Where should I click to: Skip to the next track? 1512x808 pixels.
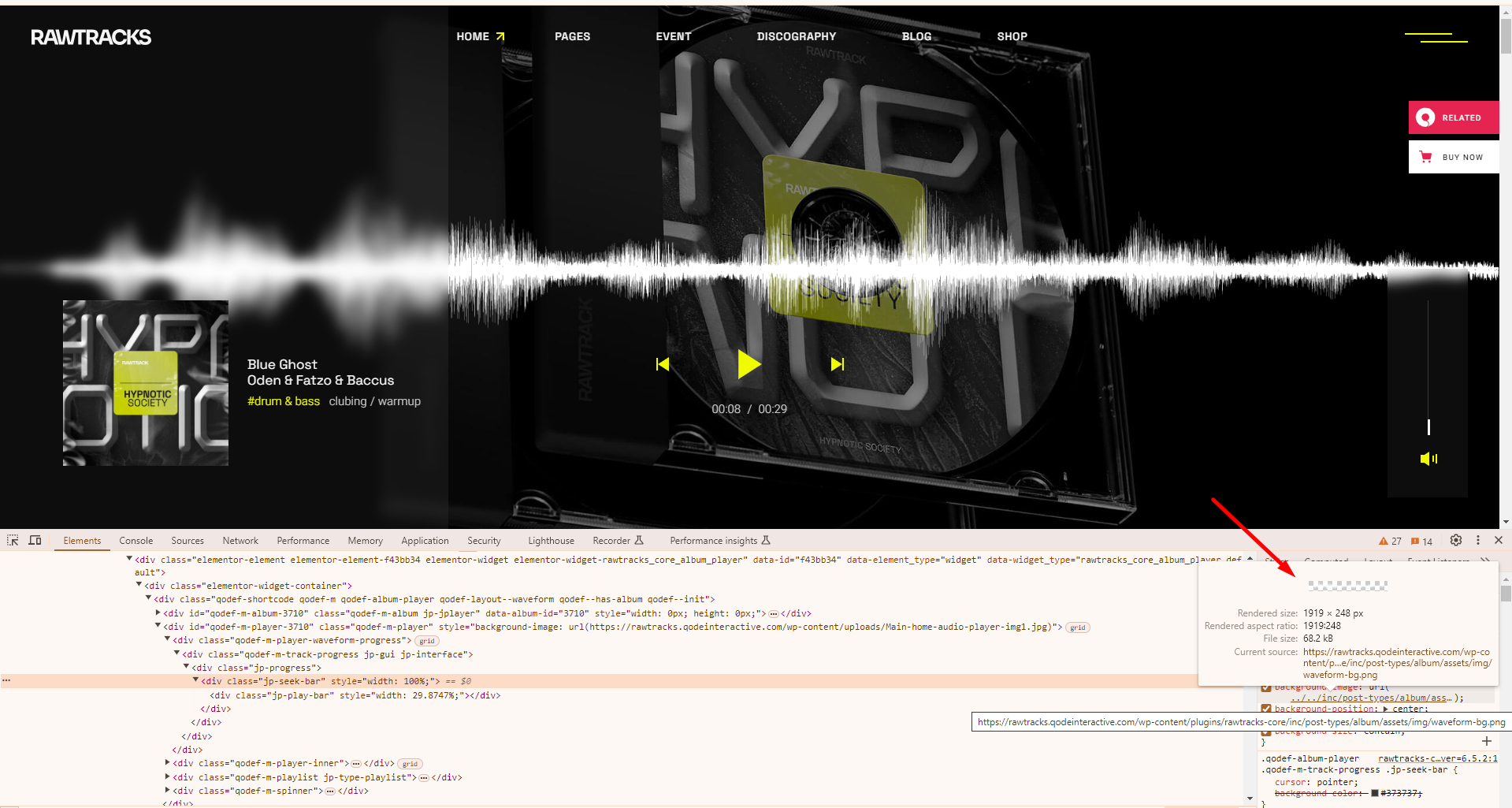(838, 364)
